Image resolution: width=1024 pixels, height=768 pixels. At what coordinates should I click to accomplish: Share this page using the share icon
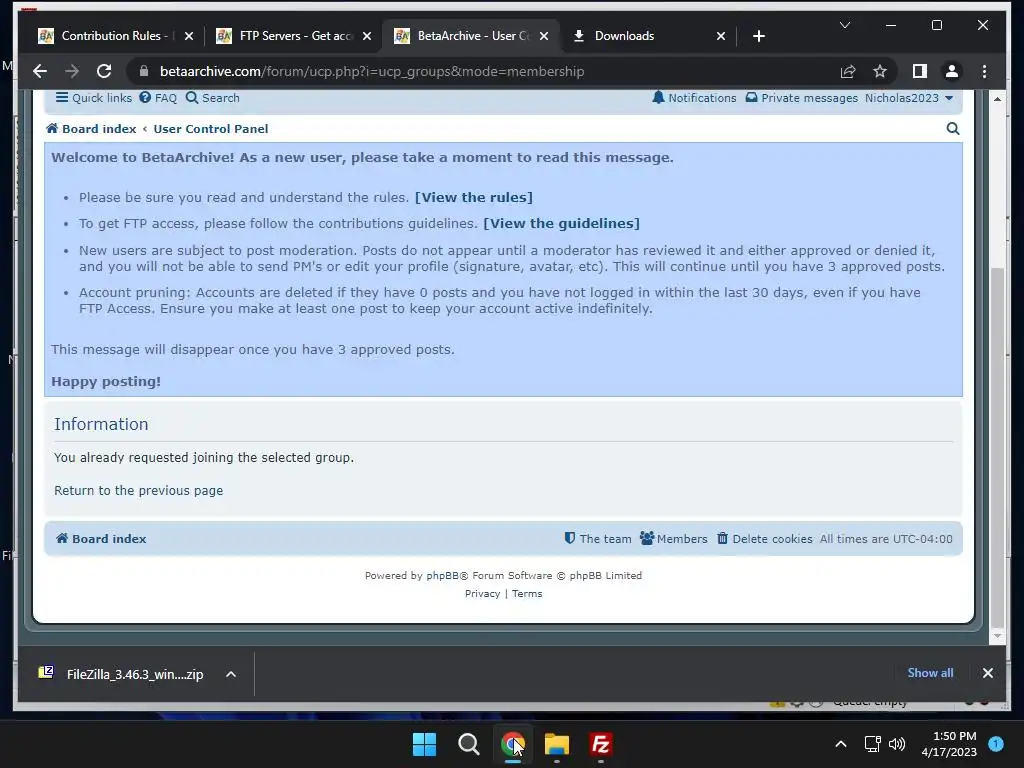pos(848,71)
